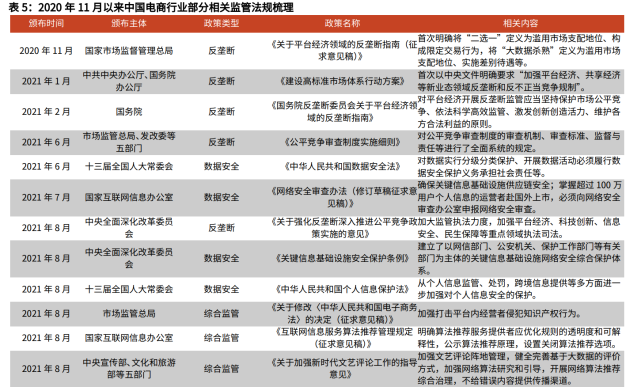Click '反垄断' in the 2020年11月 row
The image size is (641, 387).
(x=222, y=51)
